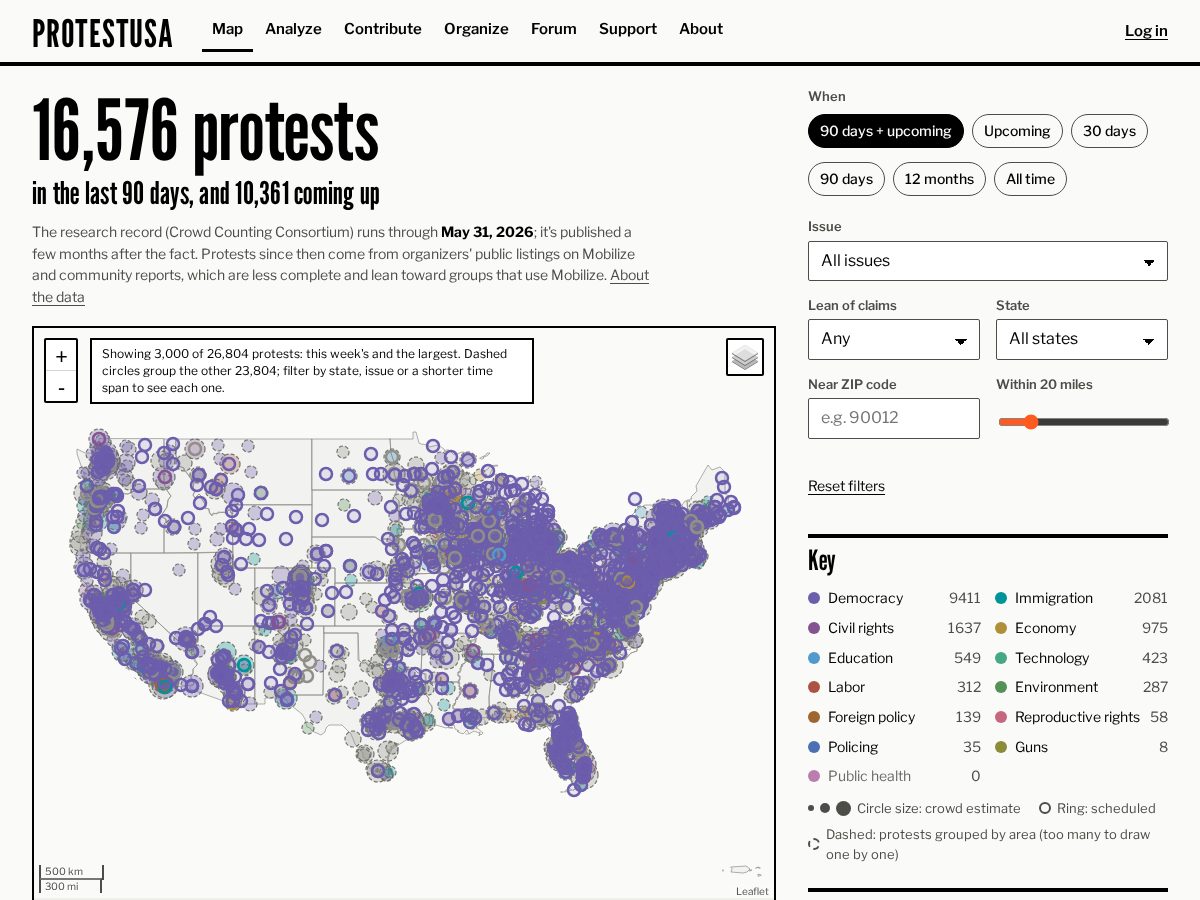The image size is (1200, 900).
Task: Filter by Reproductive rights in the key
Action: [1081, 717]
